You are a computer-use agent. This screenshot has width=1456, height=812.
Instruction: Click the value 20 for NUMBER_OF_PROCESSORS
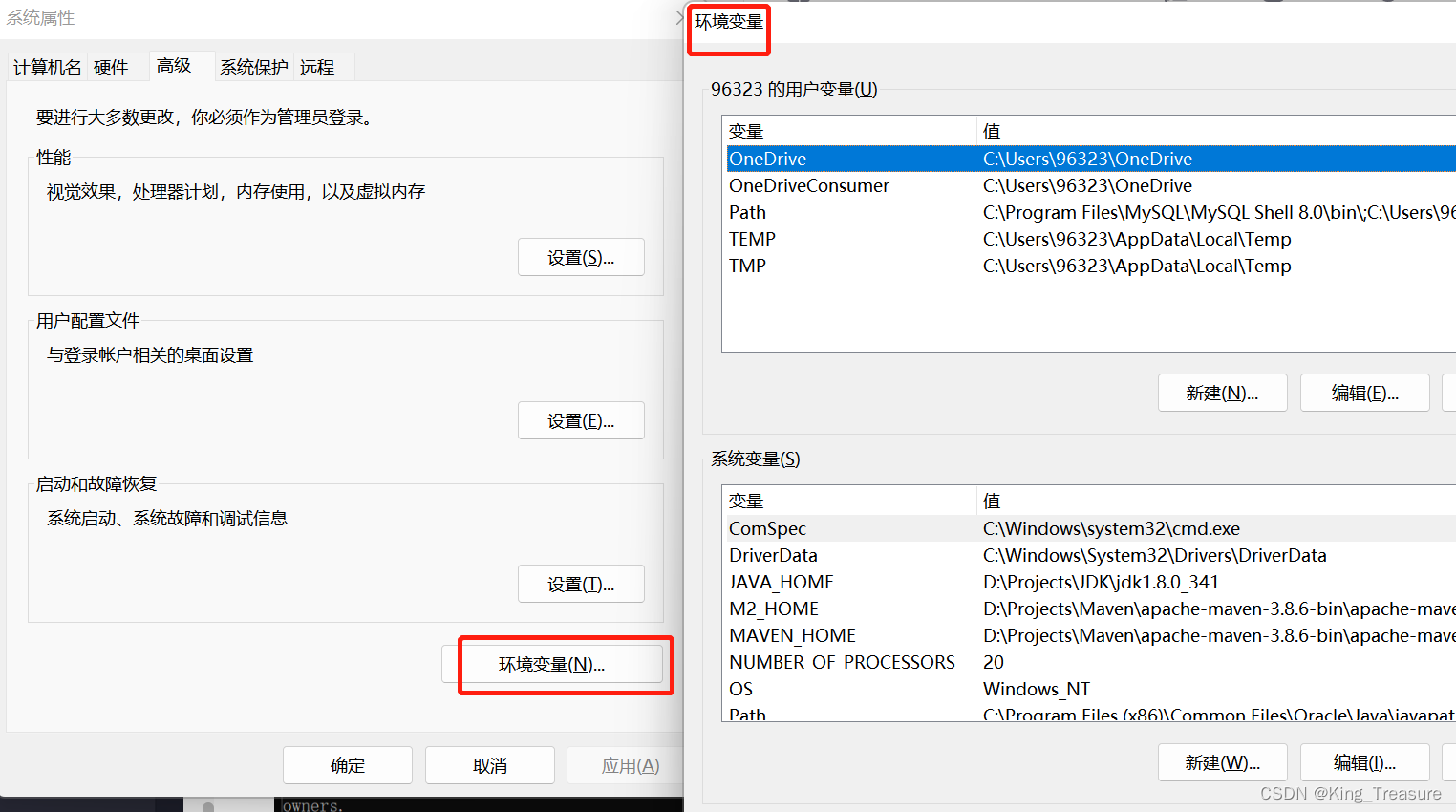994,662
